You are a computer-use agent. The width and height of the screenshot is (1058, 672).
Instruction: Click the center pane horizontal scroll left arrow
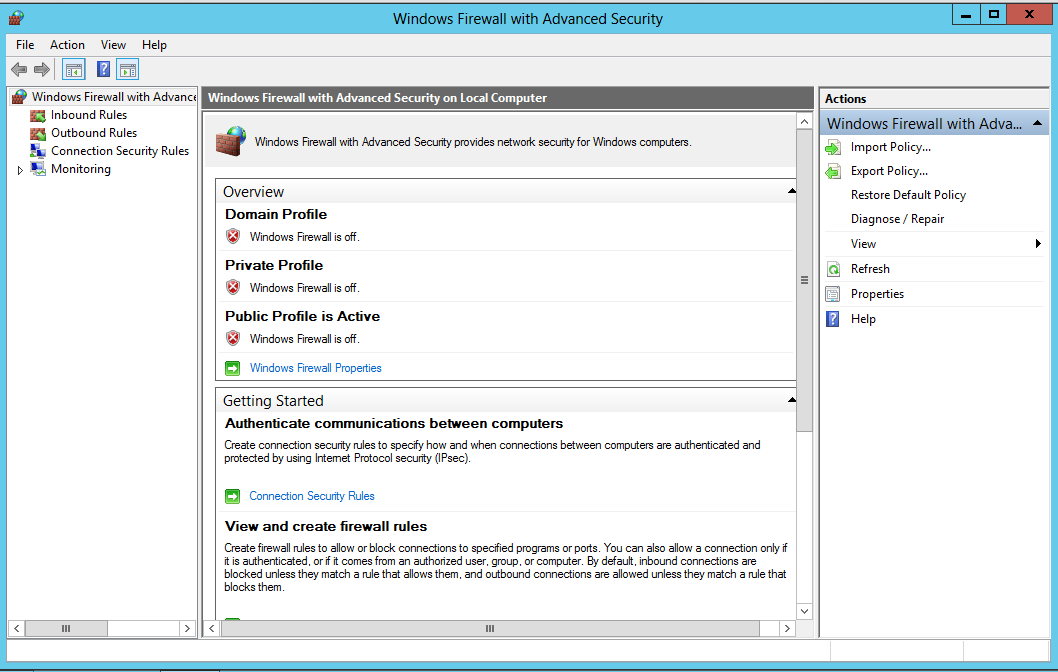[212, 629]
